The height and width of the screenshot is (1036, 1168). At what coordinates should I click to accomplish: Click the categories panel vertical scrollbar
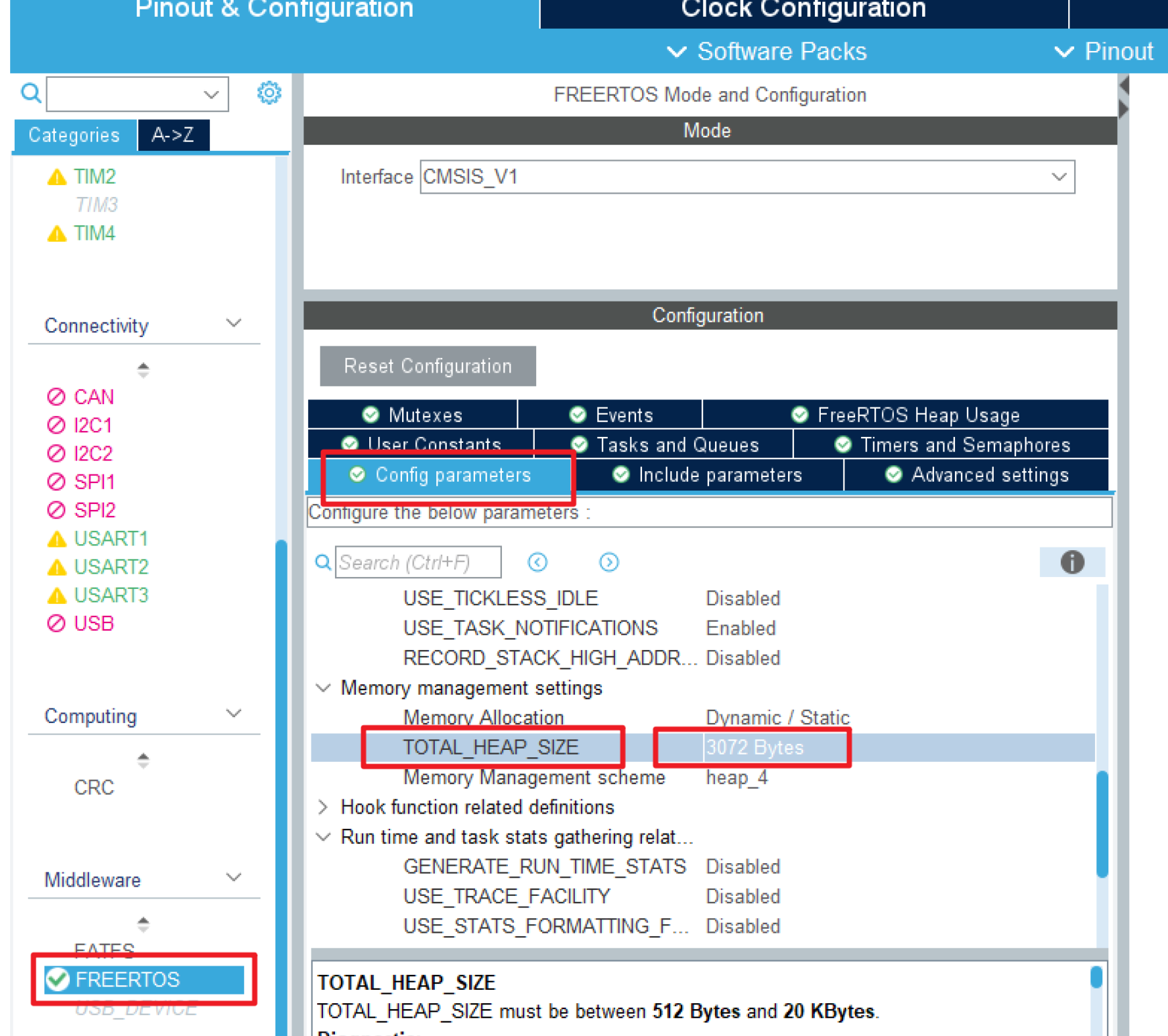click(x=281, y=787)
